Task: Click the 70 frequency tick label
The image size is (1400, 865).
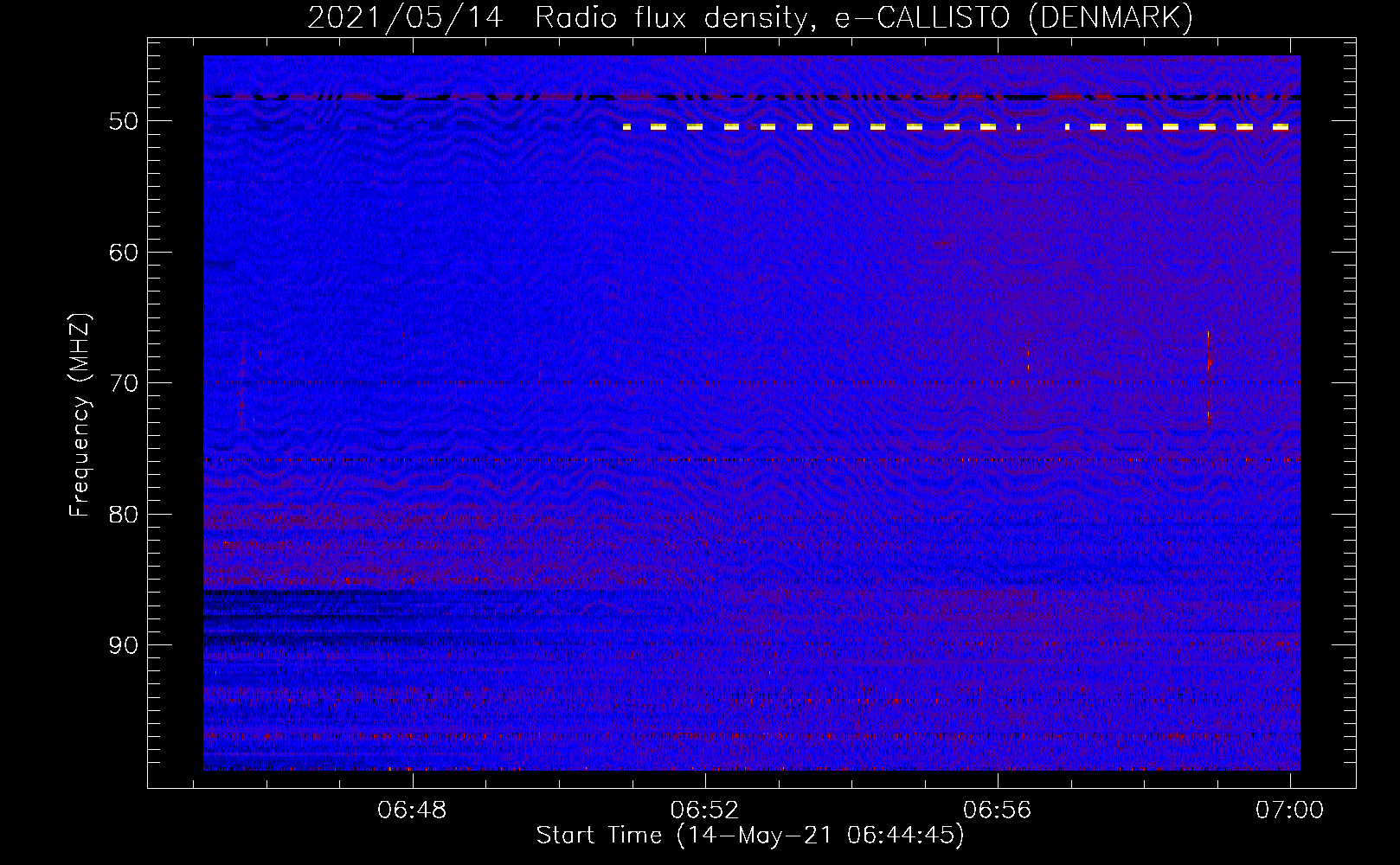Action: pyautogui.click(x=124, y=383)
